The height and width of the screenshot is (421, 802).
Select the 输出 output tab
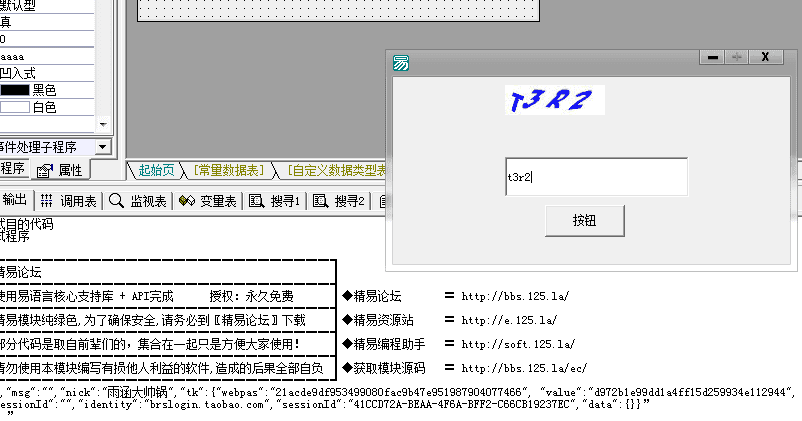(15, 201)
